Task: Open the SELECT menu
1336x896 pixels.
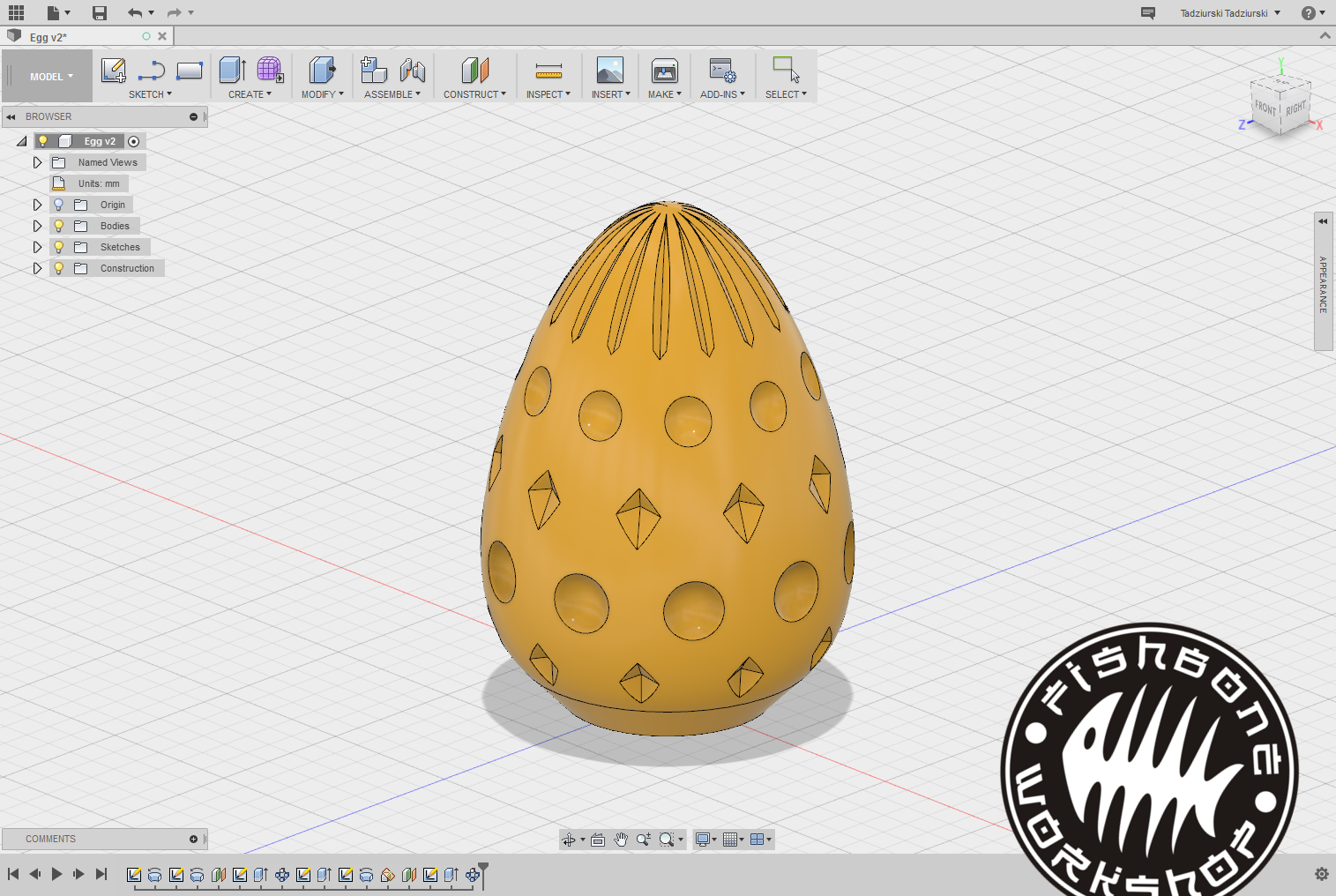Action: pyautogui.click(x=786, y=94)
